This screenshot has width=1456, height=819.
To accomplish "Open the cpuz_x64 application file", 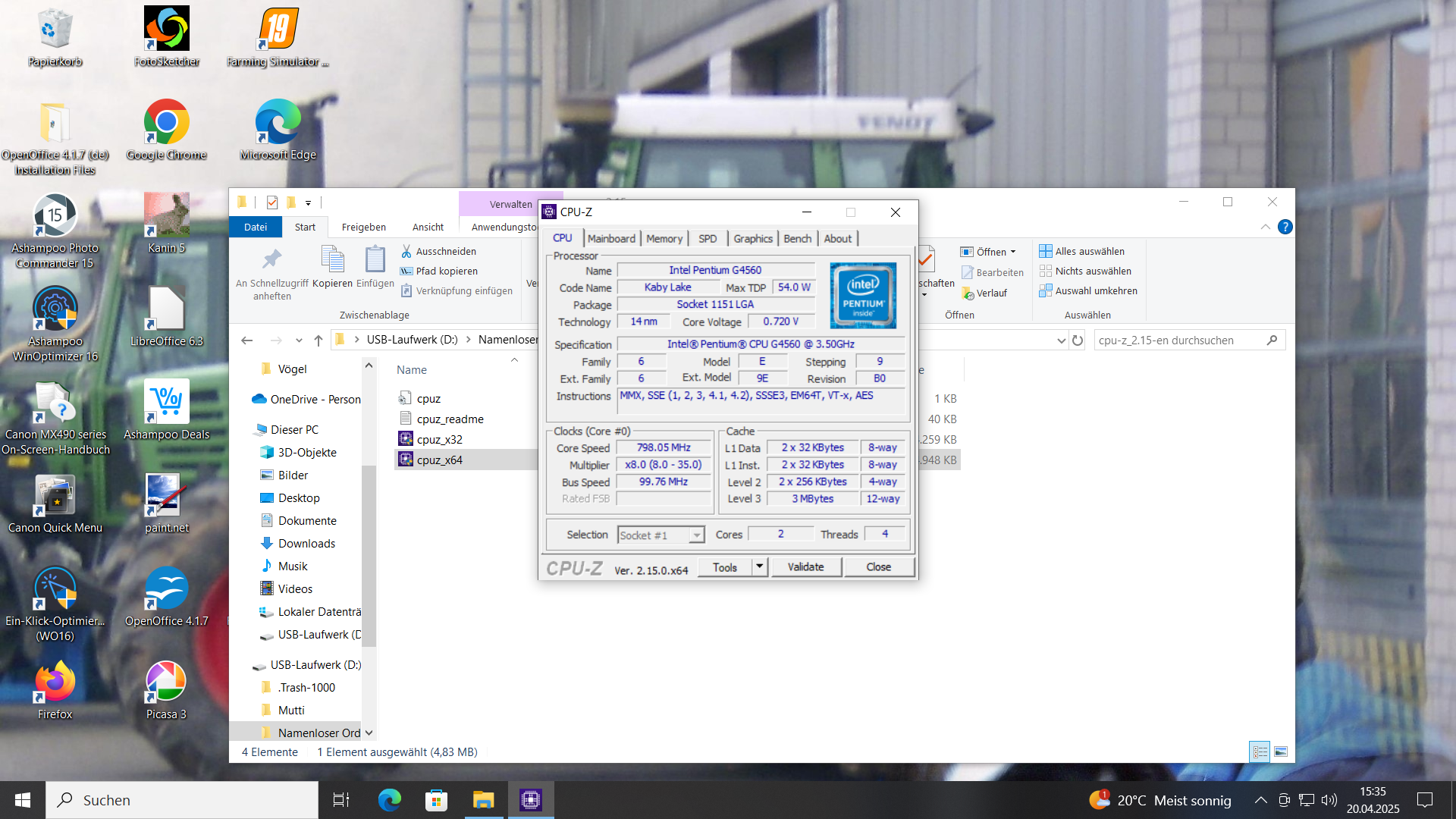I will click(439, 460).
